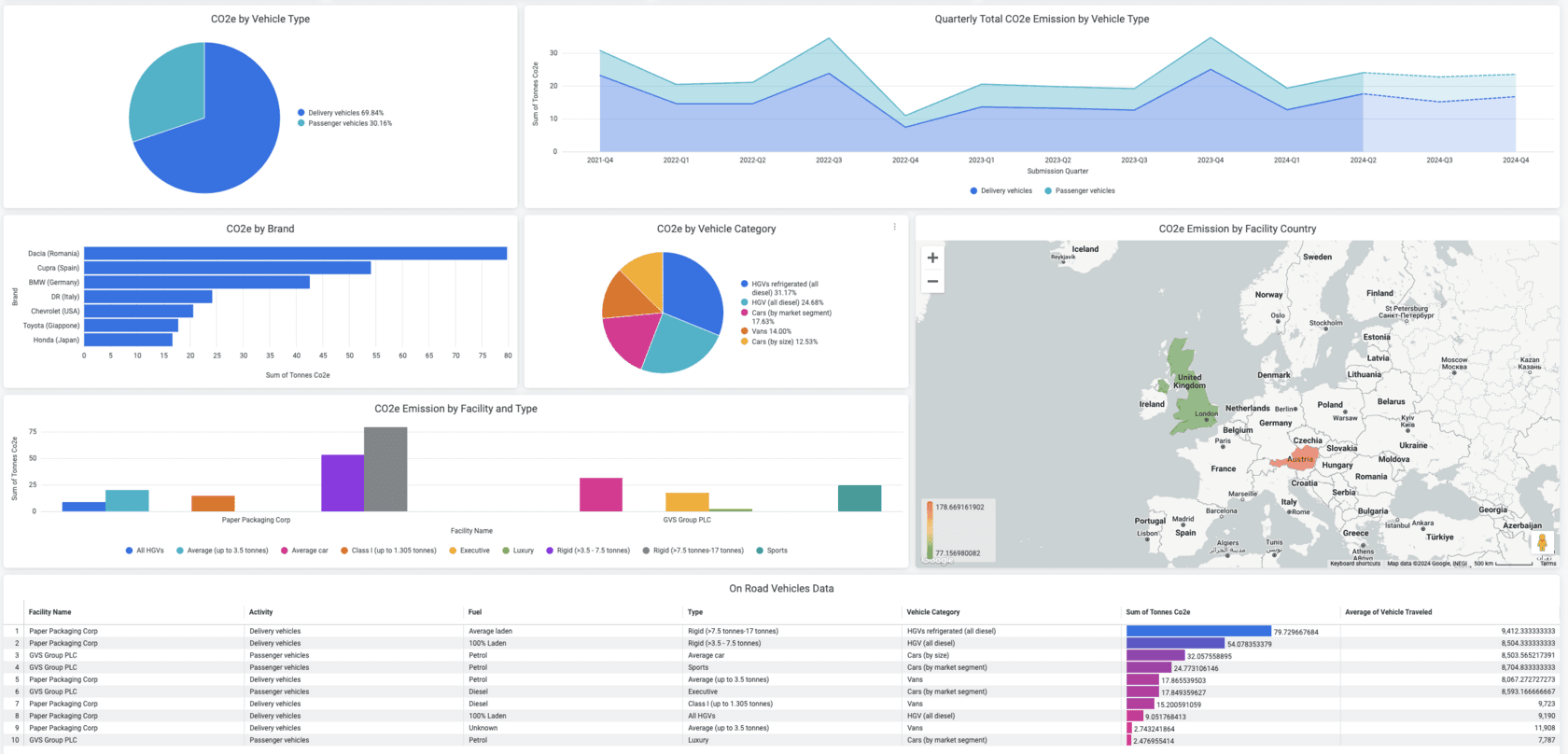Viewport: 1568px width, 754px height.
Task: Click the On Road Vehicles Data table title
Action: (781, 589)
